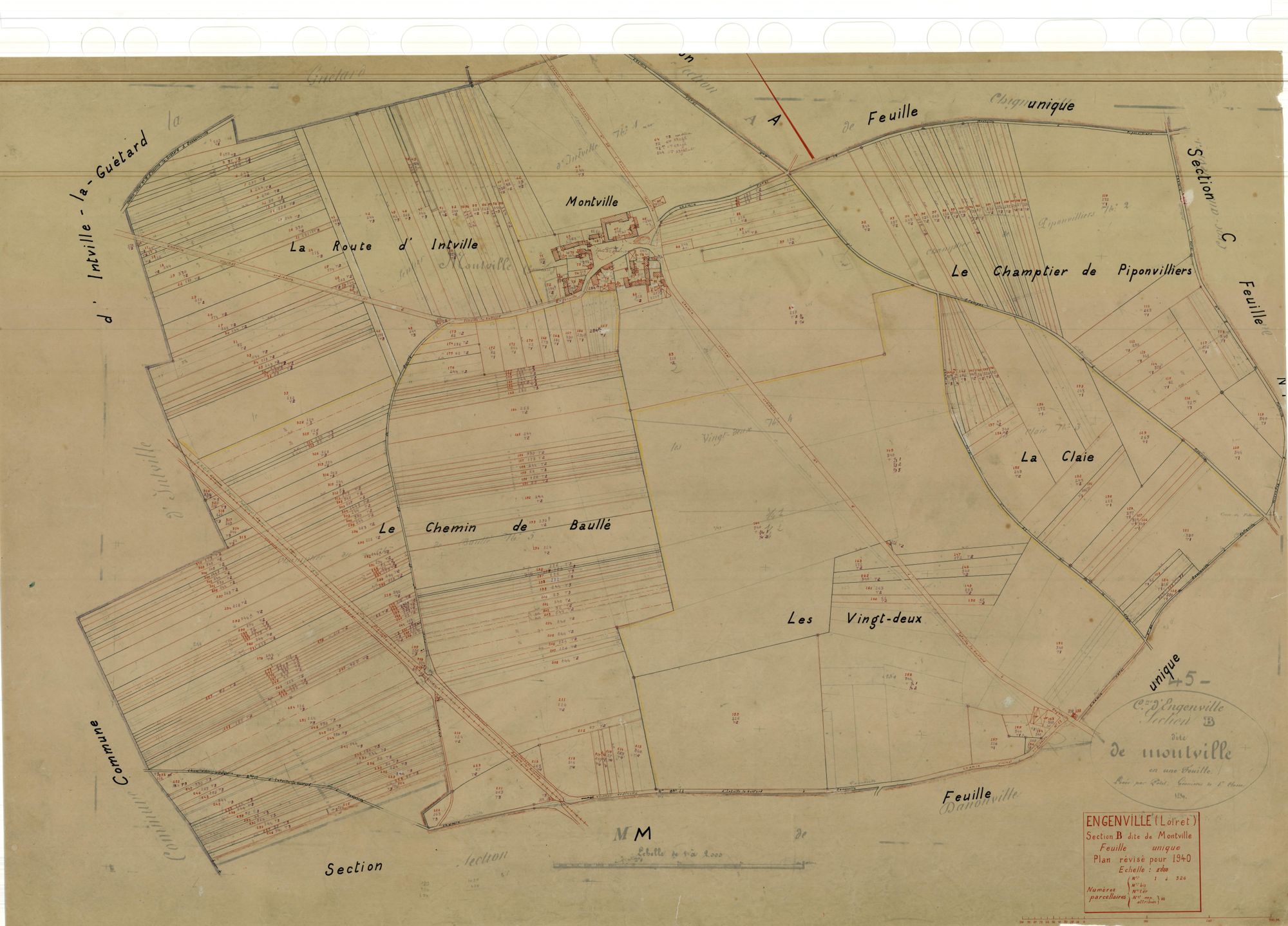
Task: Click the red 'ENGENVILLE (Loiret)' stamp heading
Action: click(x=1141, y=821)
